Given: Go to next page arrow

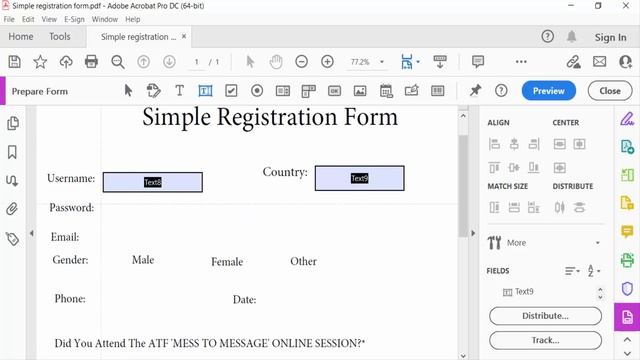Looking at the screenshot, I should [x=169, y=62].
